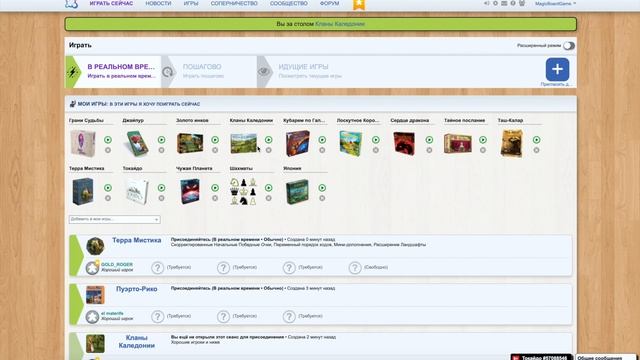Click green play icon for Таш-Калар
640x360 pixels.
tap(536, 140)
